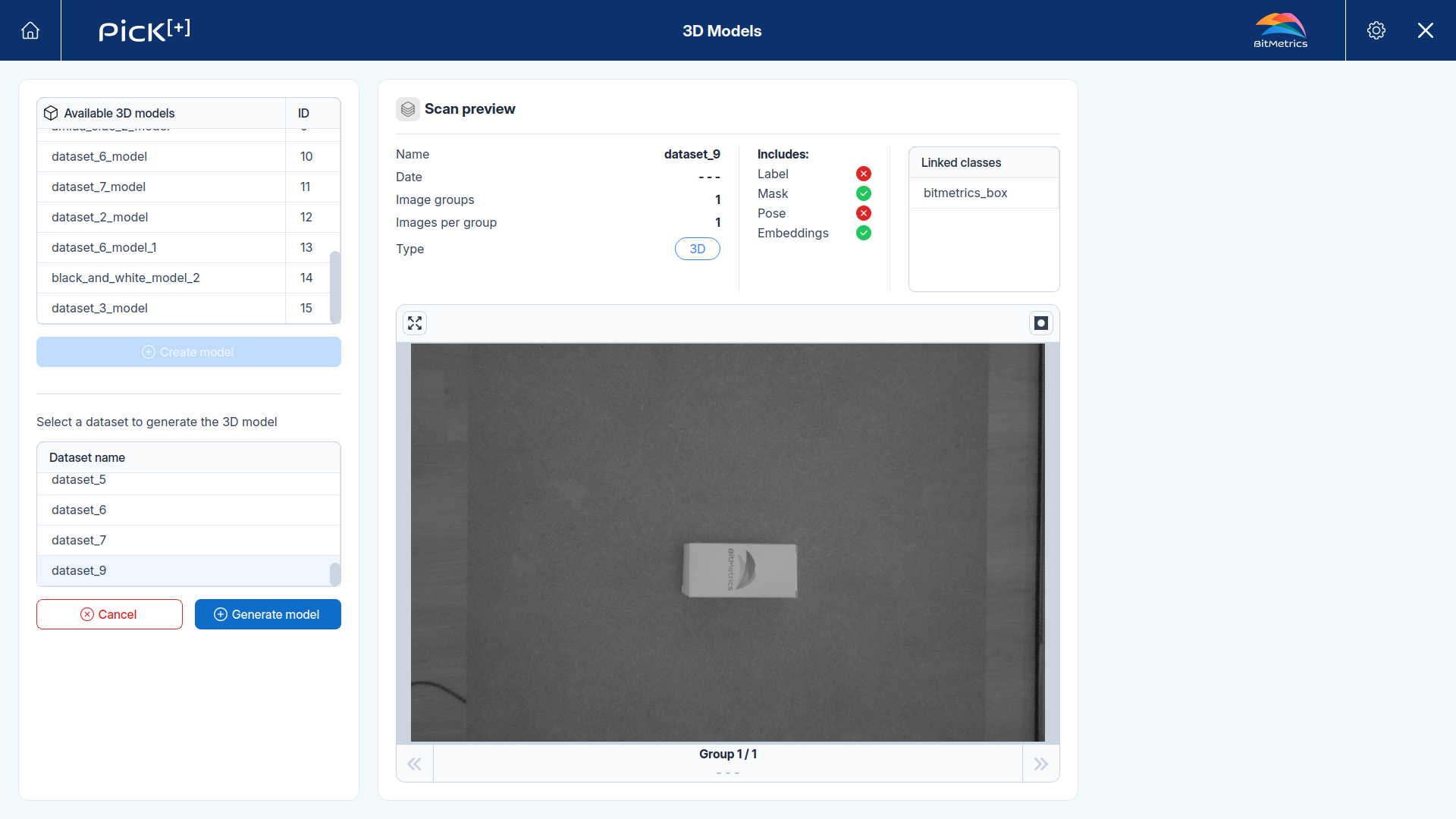Click bitmetrics_box linked class
The image size is (1456, 819).
pyautogui.click(x=984, y=193)
